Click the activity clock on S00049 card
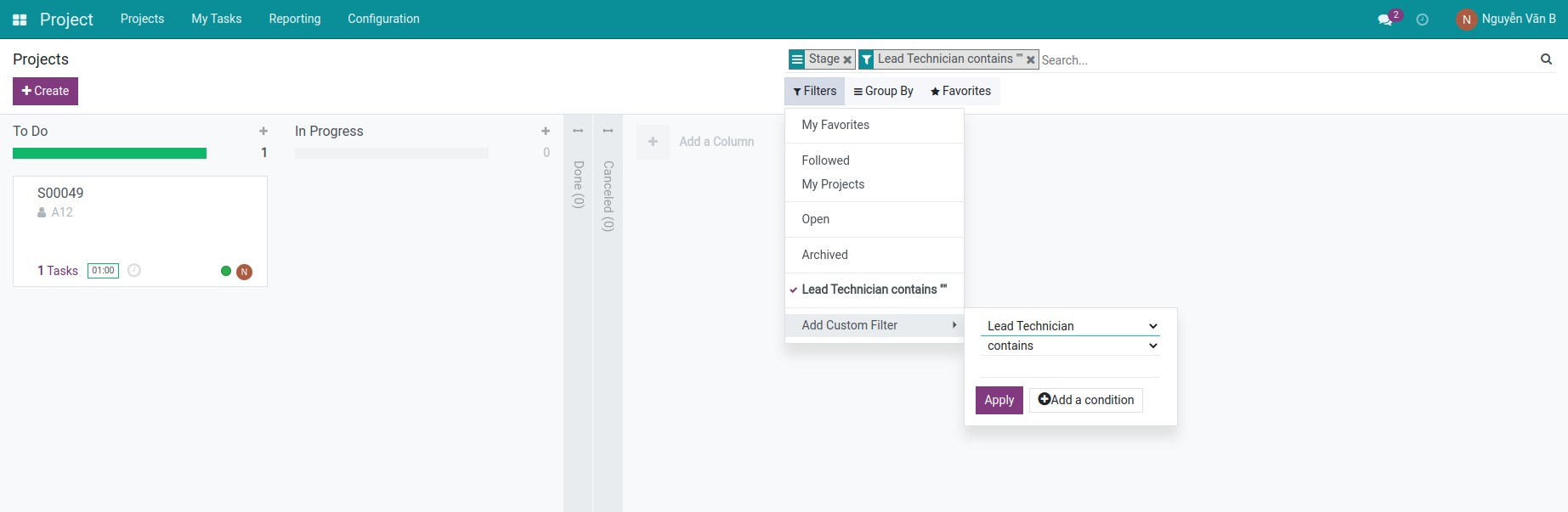The width and height of the screenshot is (1568, 512). [x=134, y=271]
